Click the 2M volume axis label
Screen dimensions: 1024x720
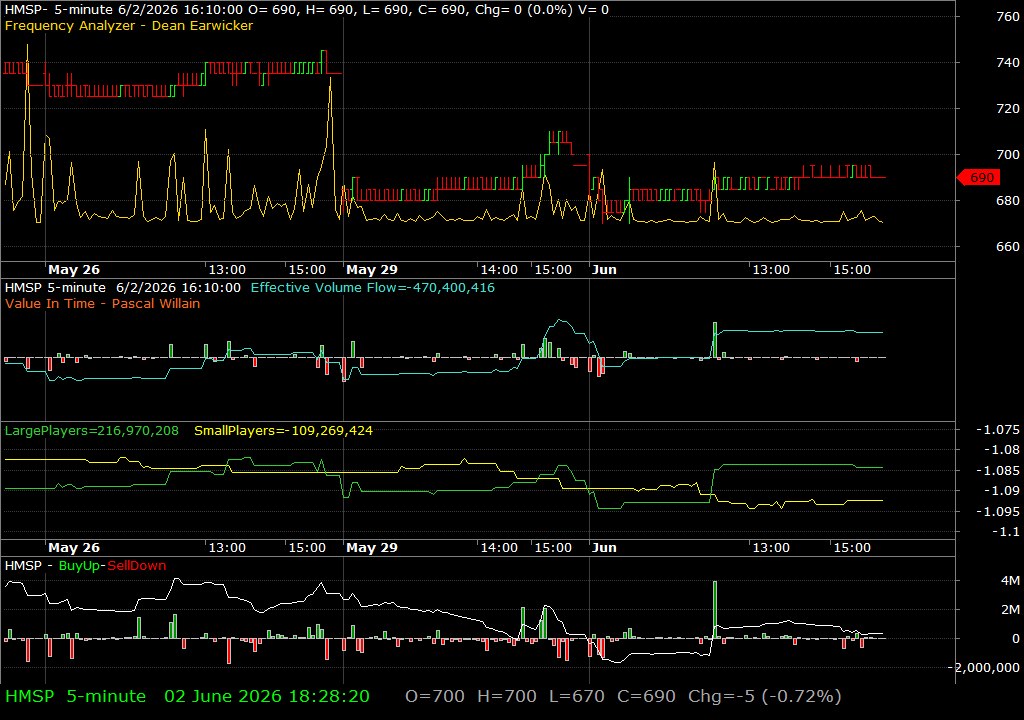click(x=1010, y=610)
